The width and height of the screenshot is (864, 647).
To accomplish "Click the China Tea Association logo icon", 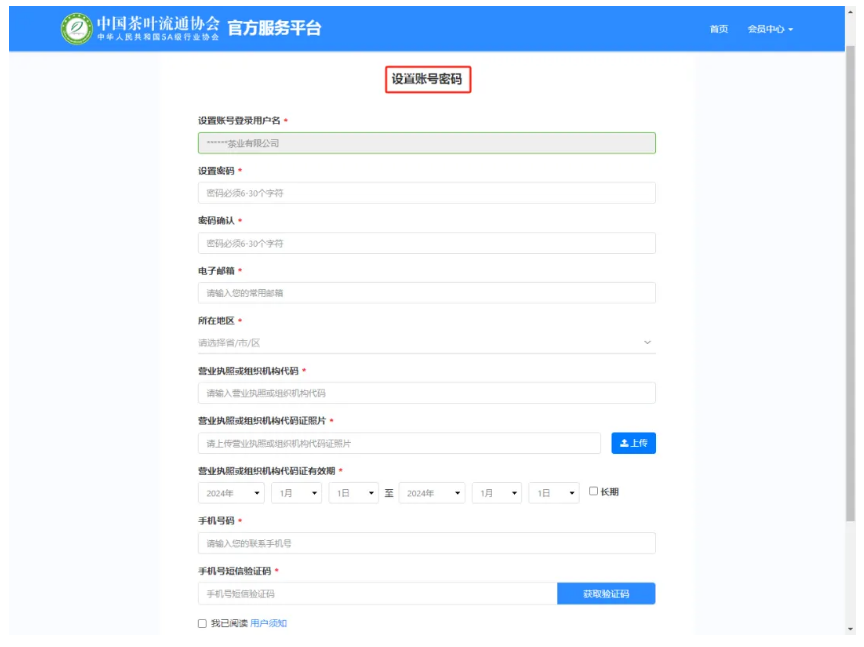I will 75,29.
